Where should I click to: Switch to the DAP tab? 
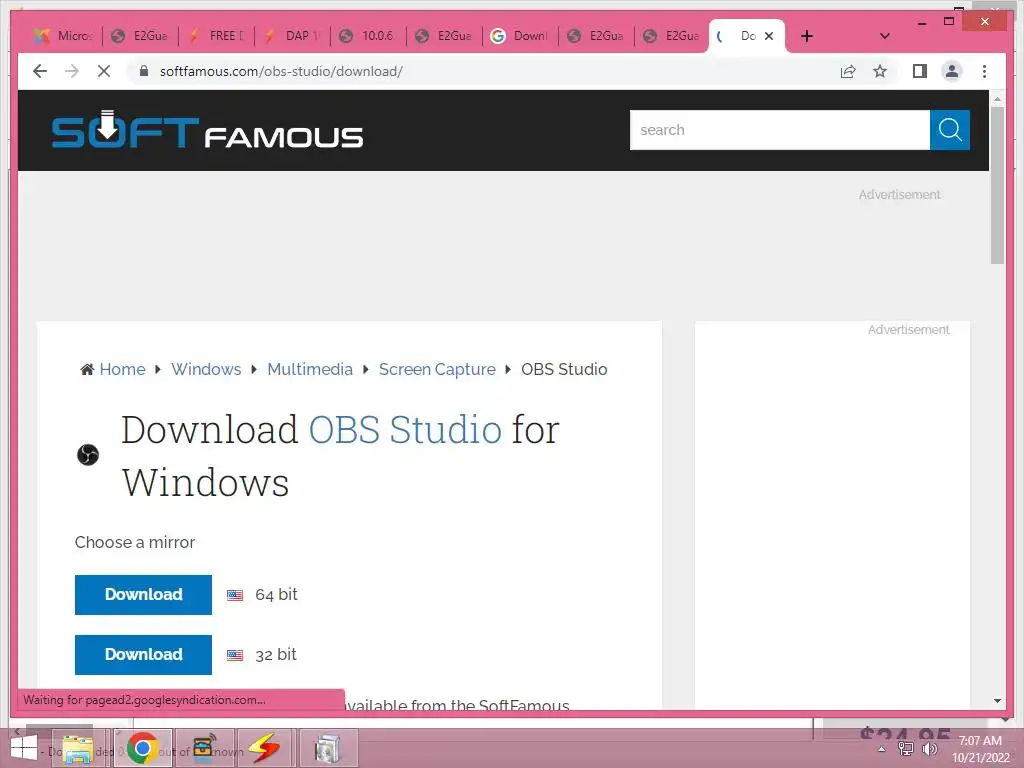pyautogui.click(x=293, y=36)
